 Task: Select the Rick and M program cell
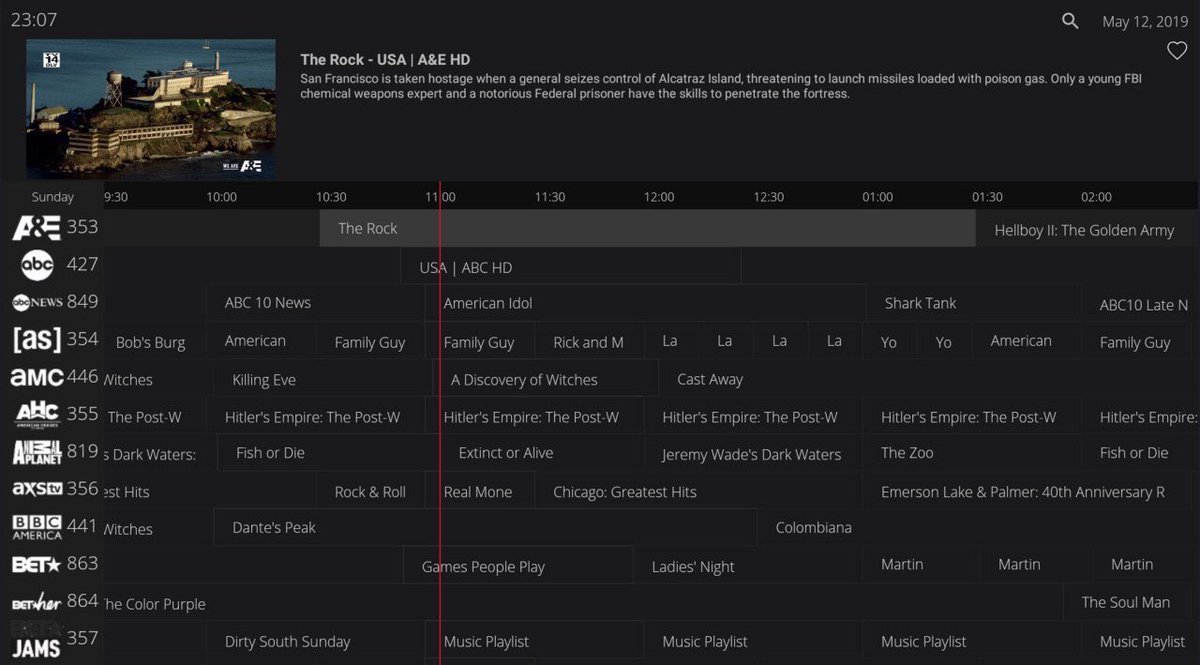(x=589, y=342)
